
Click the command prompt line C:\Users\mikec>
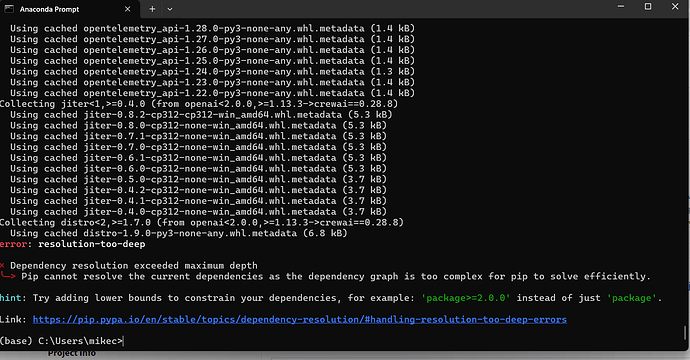click(62, 341)
